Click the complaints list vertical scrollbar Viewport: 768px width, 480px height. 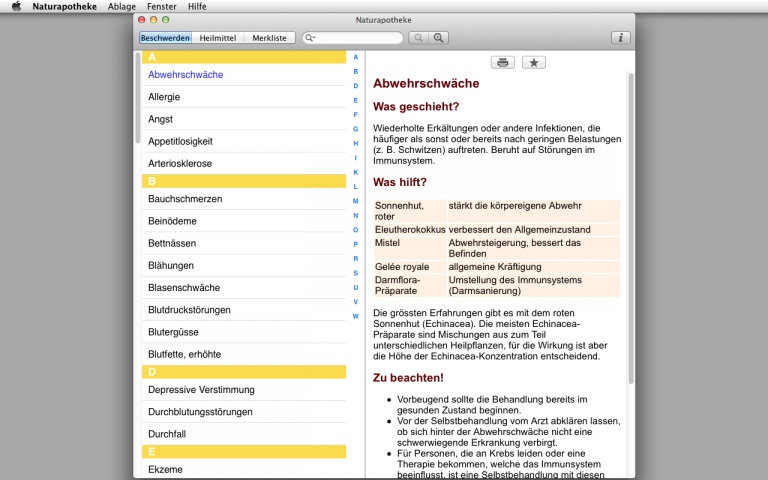[138, 97]
